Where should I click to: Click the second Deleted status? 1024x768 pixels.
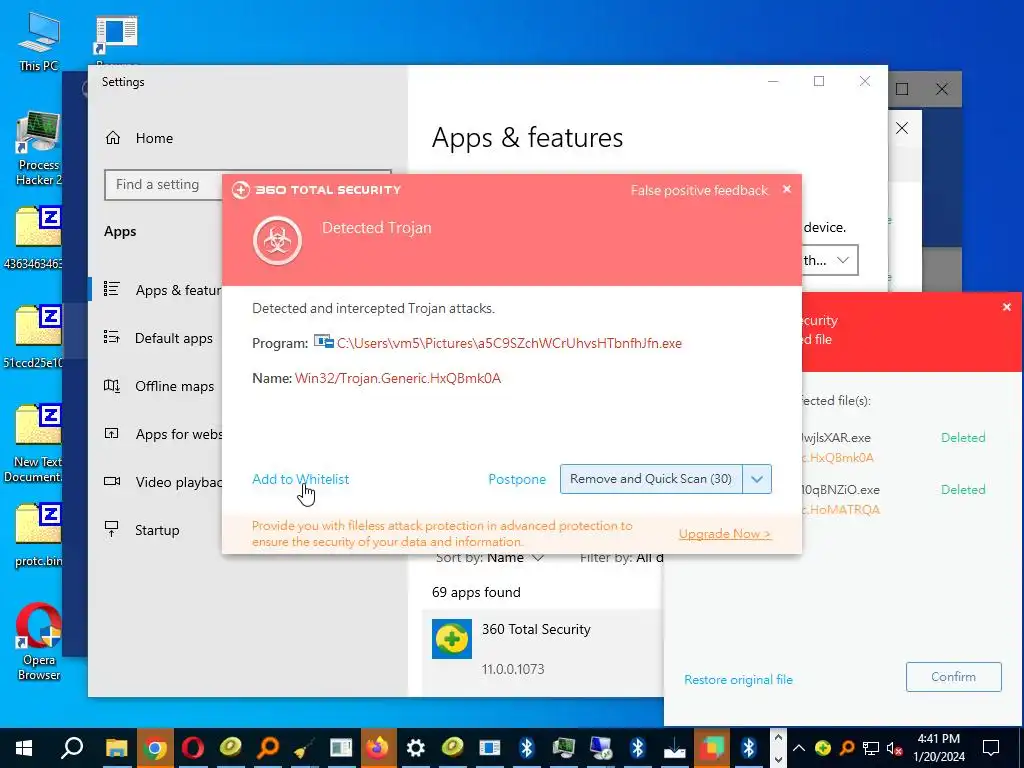[963, 489]
